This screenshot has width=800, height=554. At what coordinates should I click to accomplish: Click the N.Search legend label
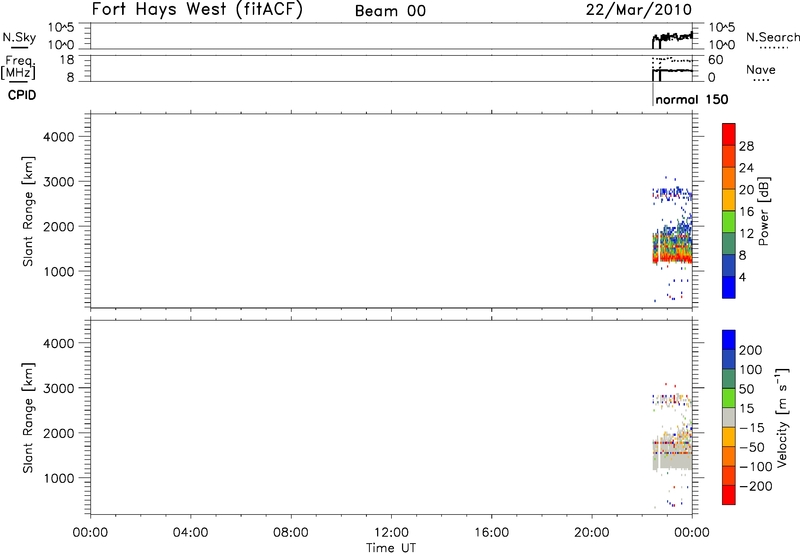pyautogui.click(x=772, y=37)
